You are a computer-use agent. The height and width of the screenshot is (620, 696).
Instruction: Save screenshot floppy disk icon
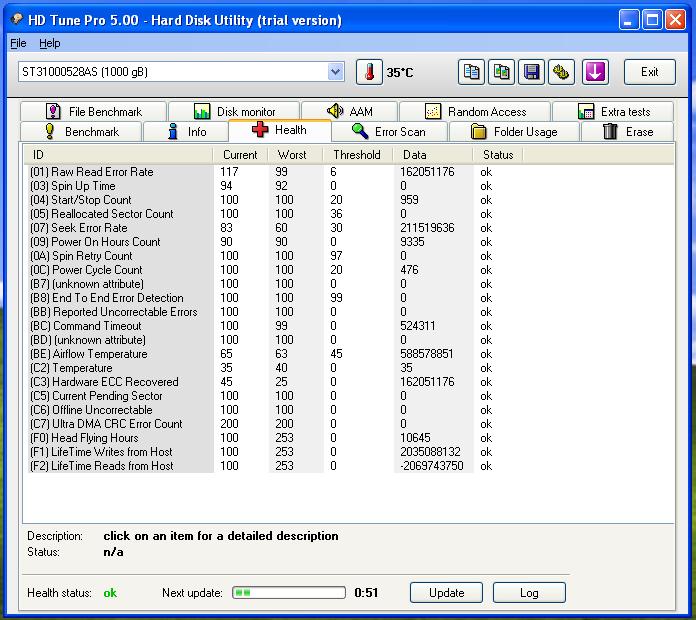531,72
